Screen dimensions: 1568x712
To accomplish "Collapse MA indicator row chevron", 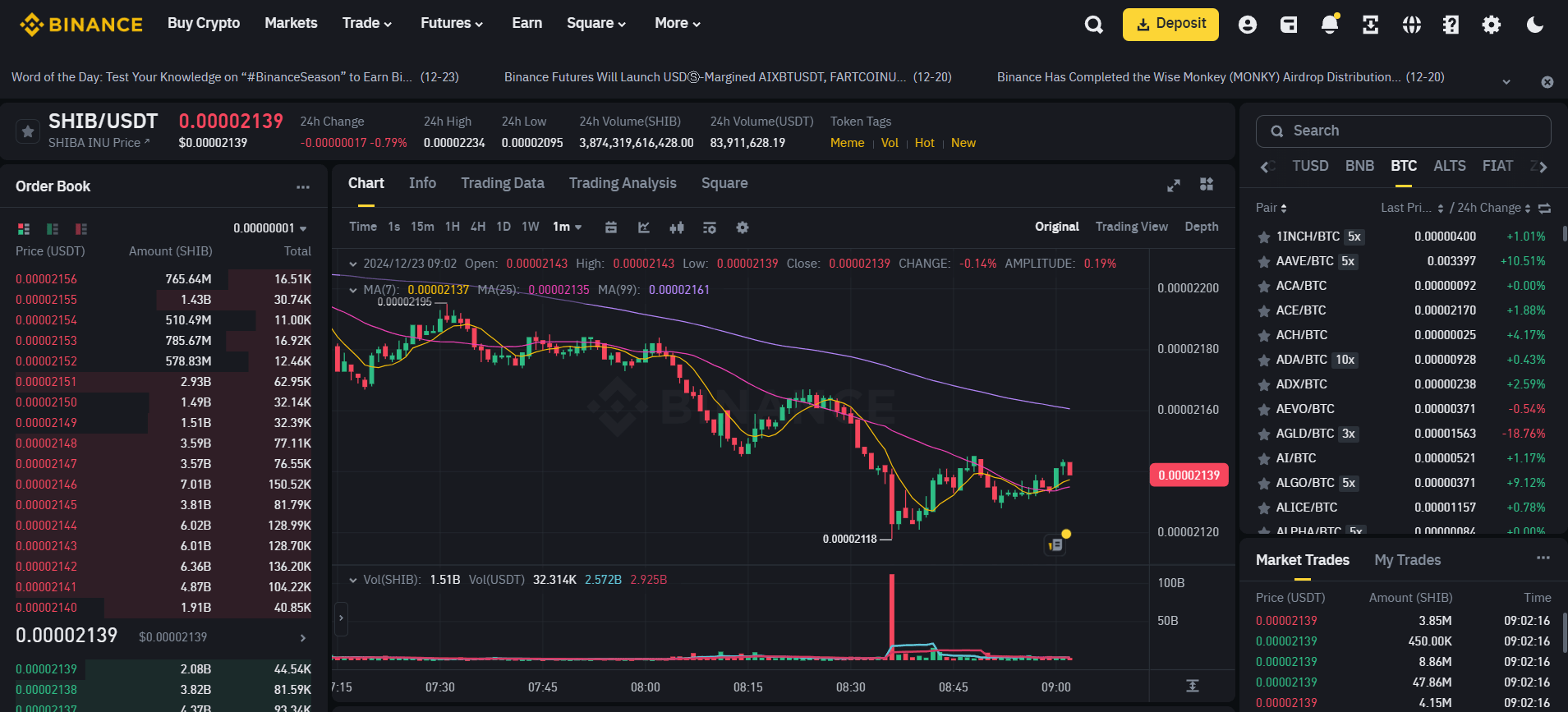I will coord(353,290).
